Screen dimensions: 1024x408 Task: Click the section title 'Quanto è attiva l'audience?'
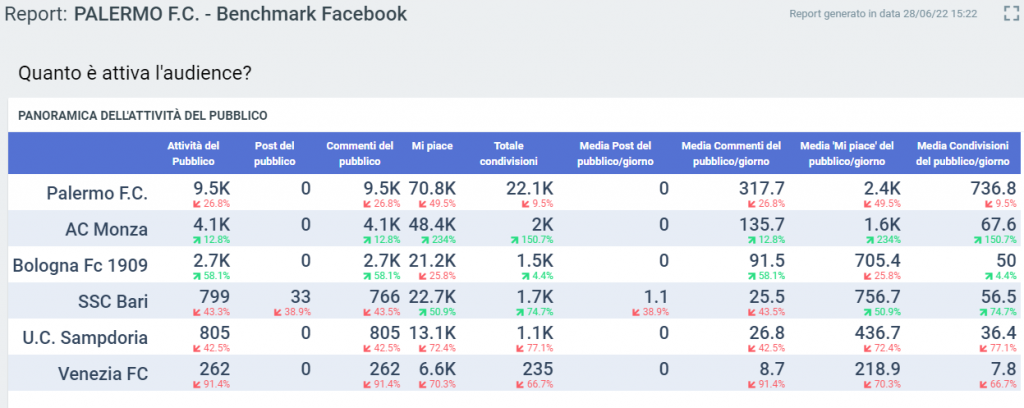pyautogui.click(x=135, y=73)
